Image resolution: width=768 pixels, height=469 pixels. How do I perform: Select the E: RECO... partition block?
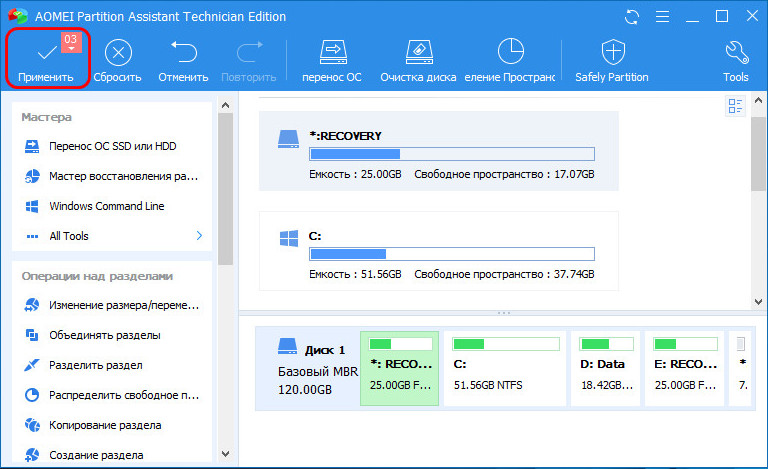(684, 368)
